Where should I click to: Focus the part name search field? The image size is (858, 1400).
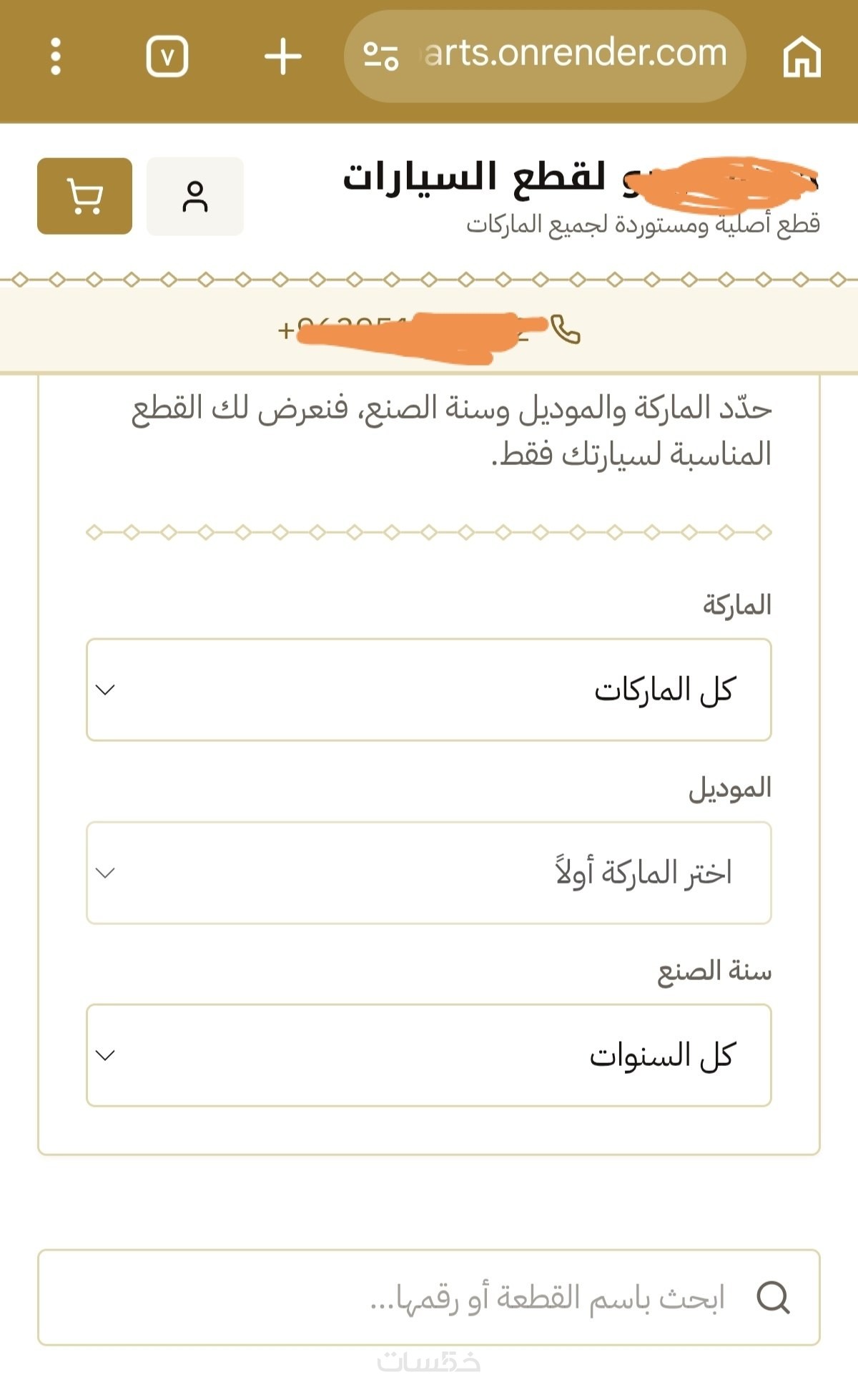click(429, 1297)
